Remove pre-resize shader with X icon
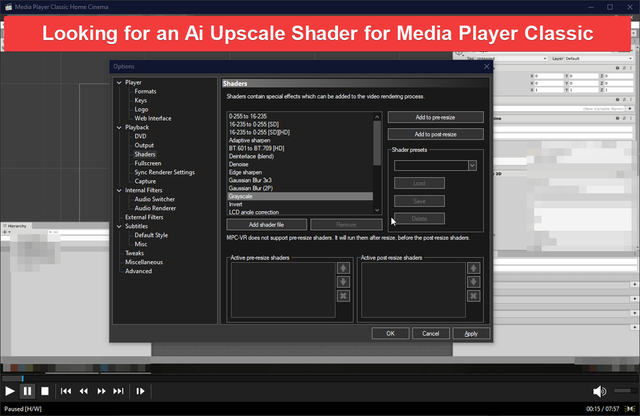 (x=343, y=296)
